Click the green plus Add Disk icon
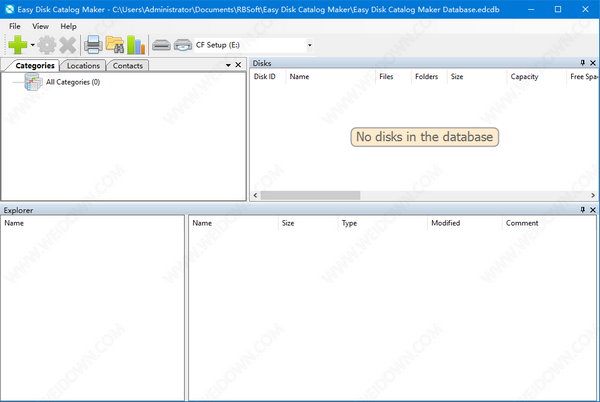 click(x=18, y=45)
